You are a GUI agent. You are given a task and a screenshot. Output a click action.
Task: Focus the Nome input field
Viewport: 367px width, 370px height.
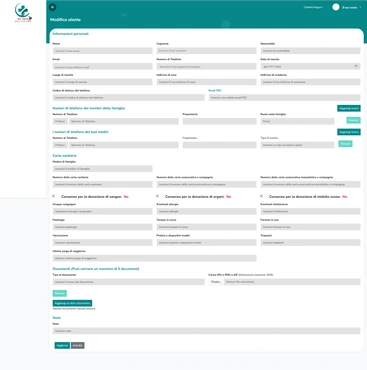coord(102,51)
